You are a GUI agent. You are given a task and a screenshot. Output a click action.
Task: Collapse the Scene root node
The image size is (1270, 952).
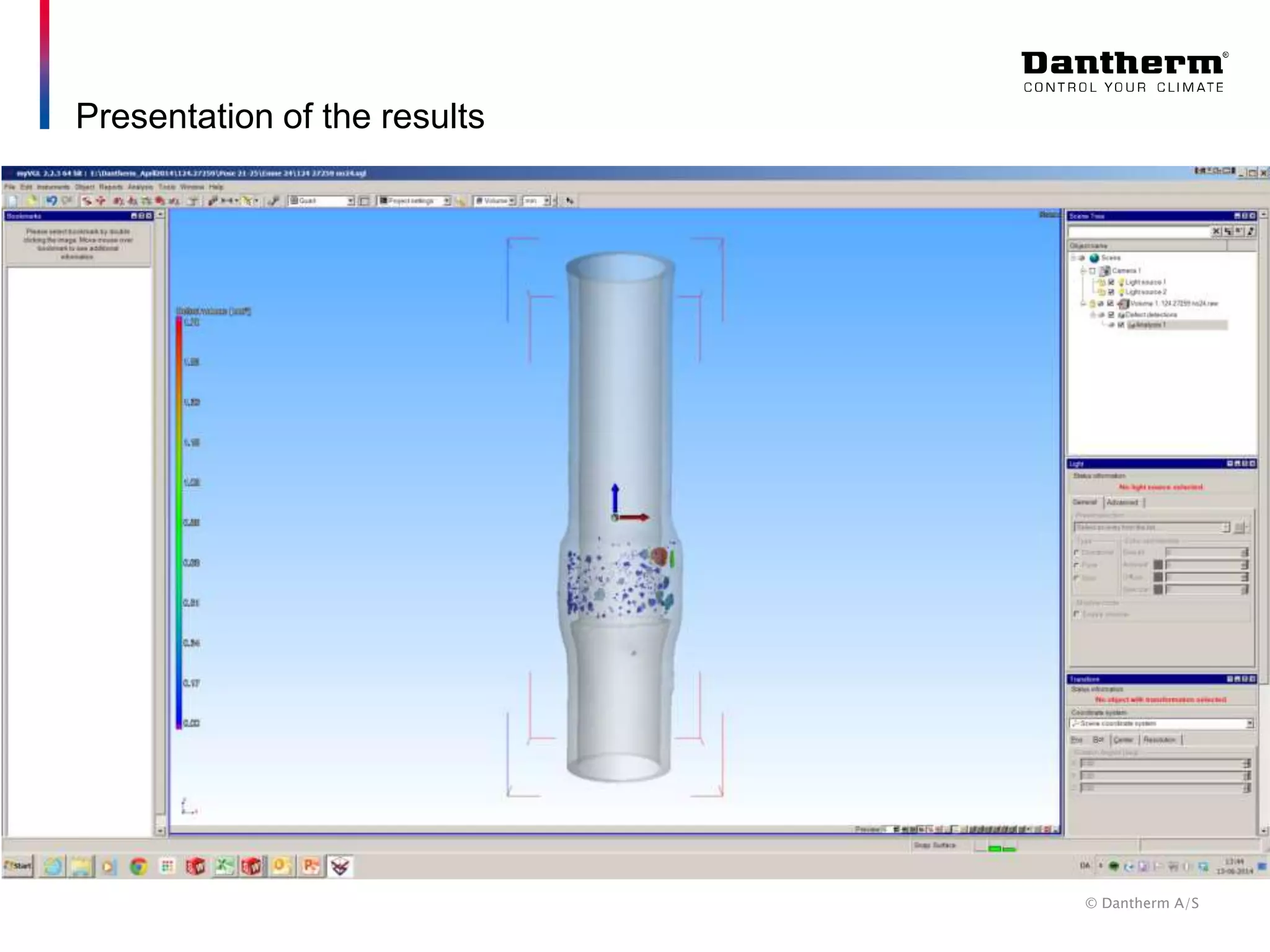click(x=1075, y=258)
